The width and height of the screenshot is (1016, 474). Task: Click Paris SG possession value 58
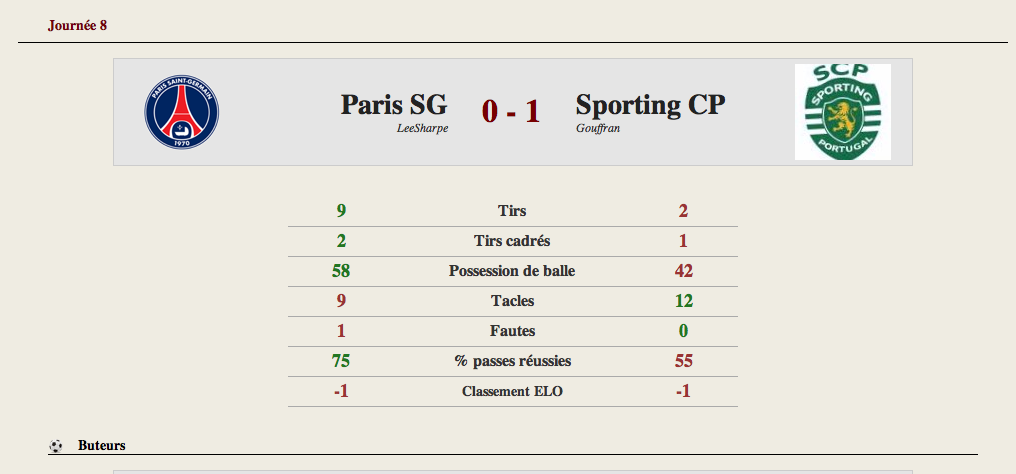pyautogui.click(x=341, y=271)
